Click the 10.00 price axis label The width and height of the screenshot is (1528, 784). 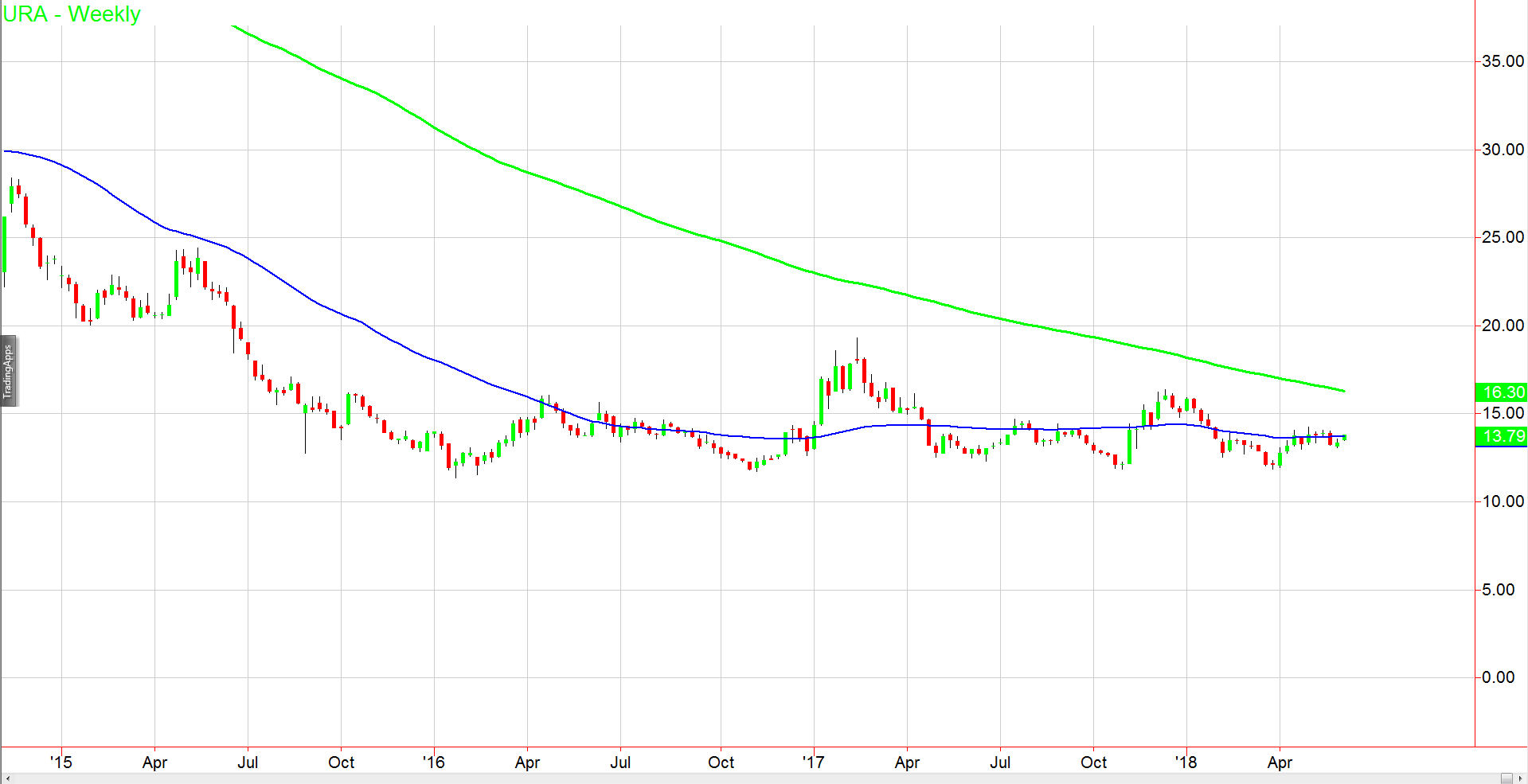tap(1503, 501)
